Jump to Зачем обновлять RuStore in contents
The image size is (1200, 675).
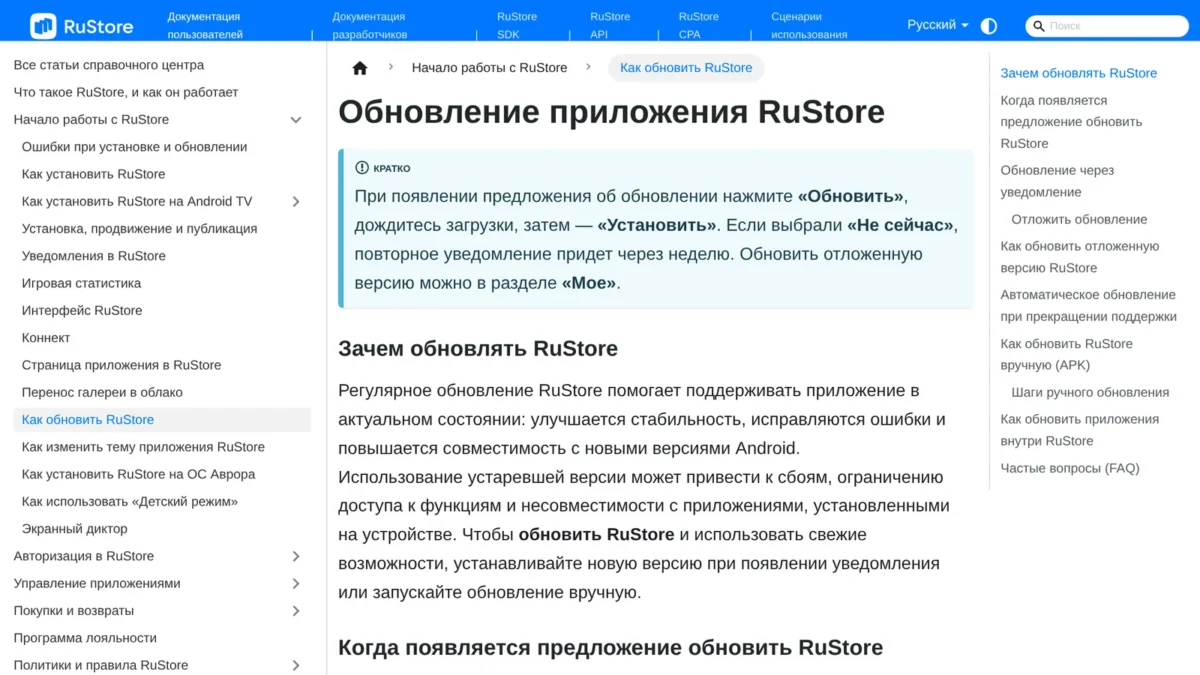point(1078,73)
